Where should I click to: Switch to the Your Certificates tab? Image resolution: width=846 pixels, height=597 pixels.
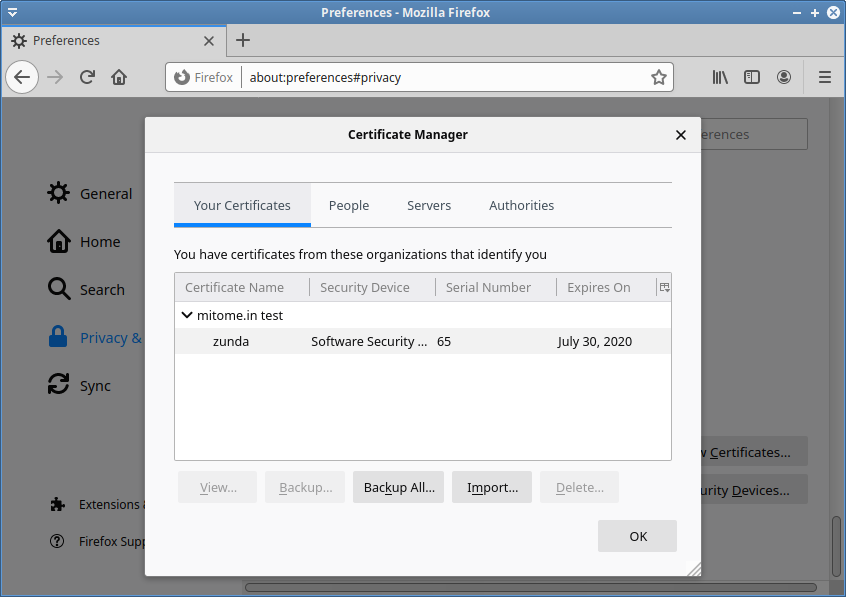pos(242,205)
